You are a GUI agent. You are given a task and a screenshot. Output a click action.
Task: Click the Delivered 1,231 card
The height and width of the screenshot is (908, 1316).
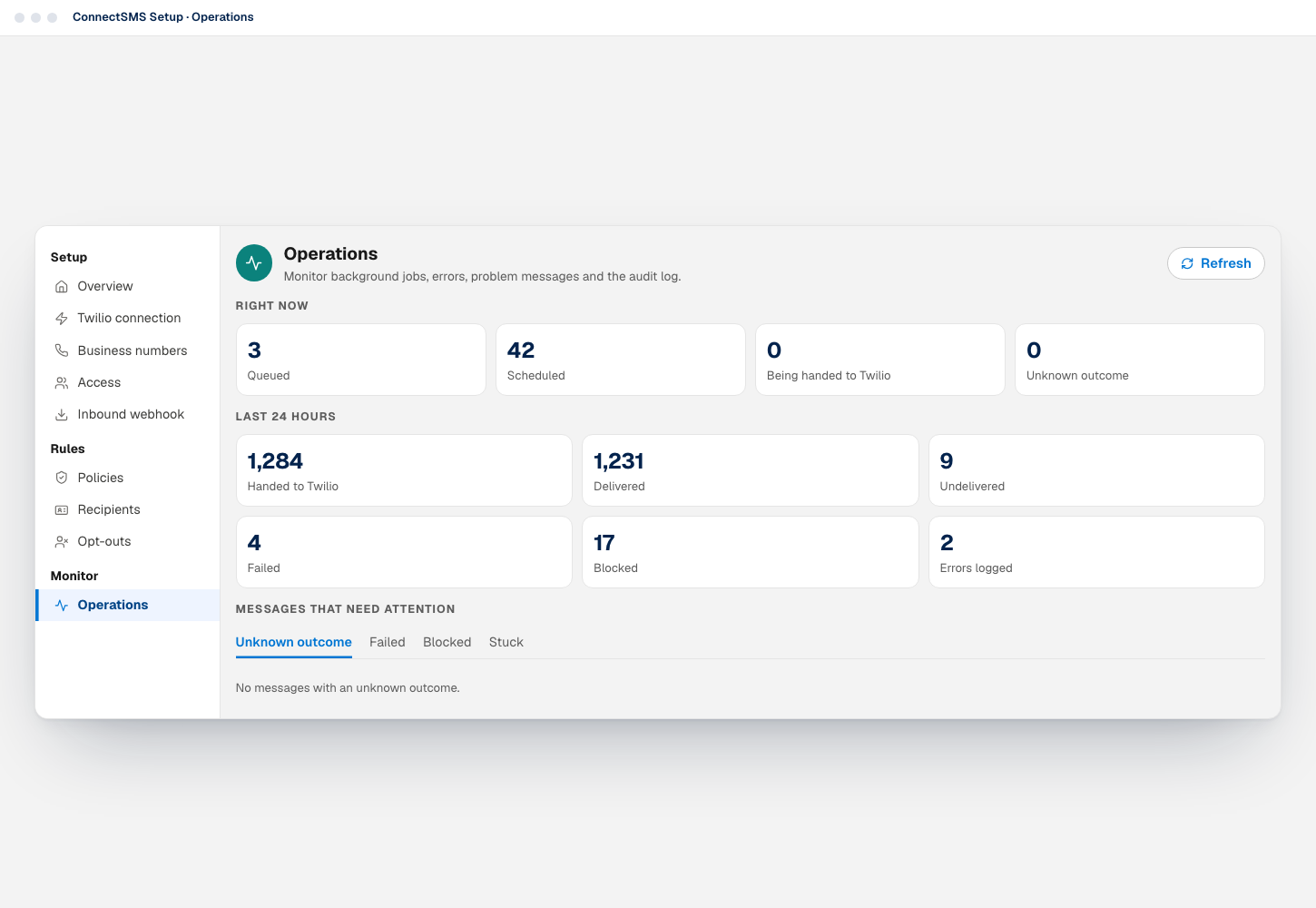751,470
